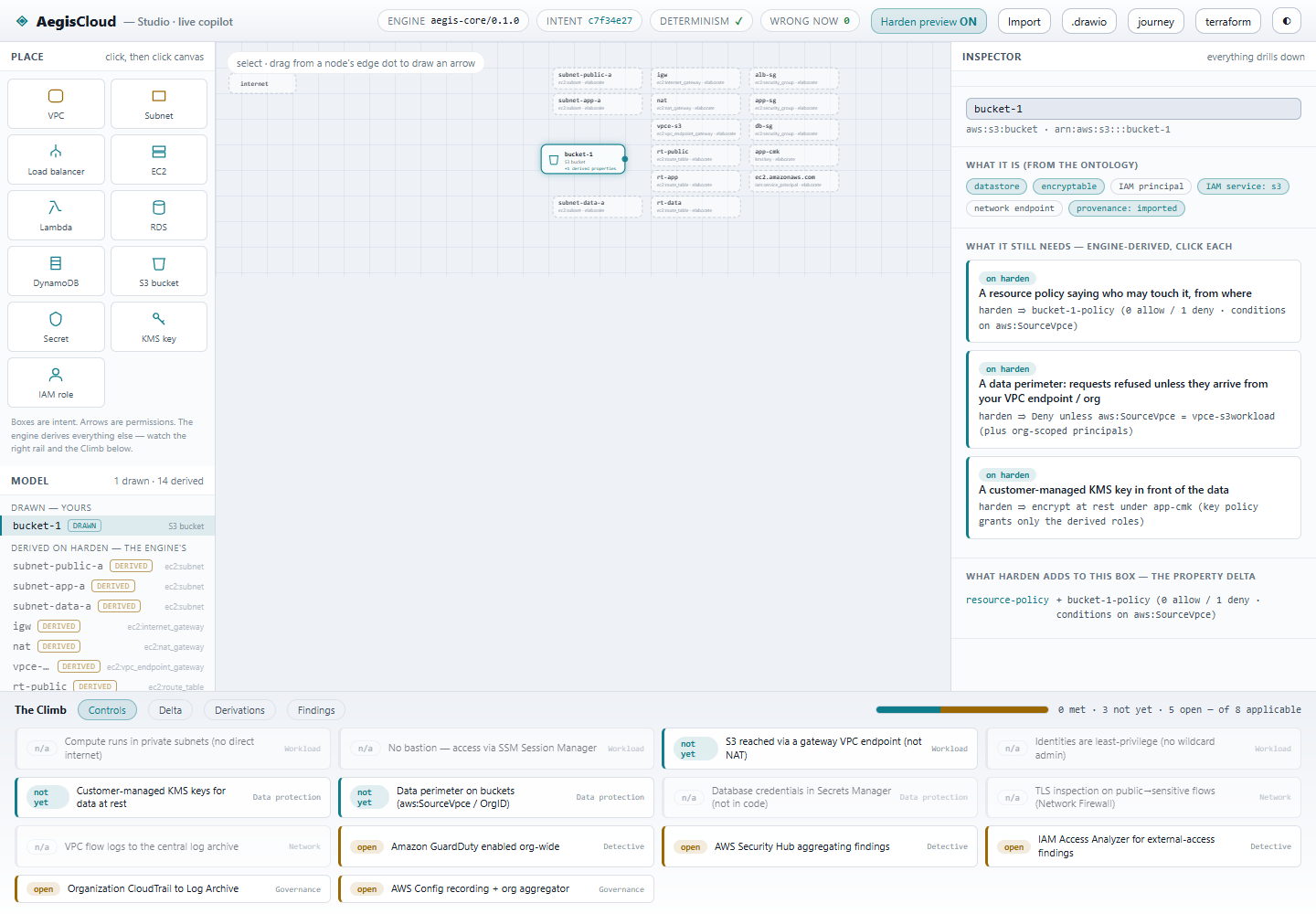Click the vpce-s3 derived node on canvas
Screen dimensions: 1316x914
click(x=695, y=130)
